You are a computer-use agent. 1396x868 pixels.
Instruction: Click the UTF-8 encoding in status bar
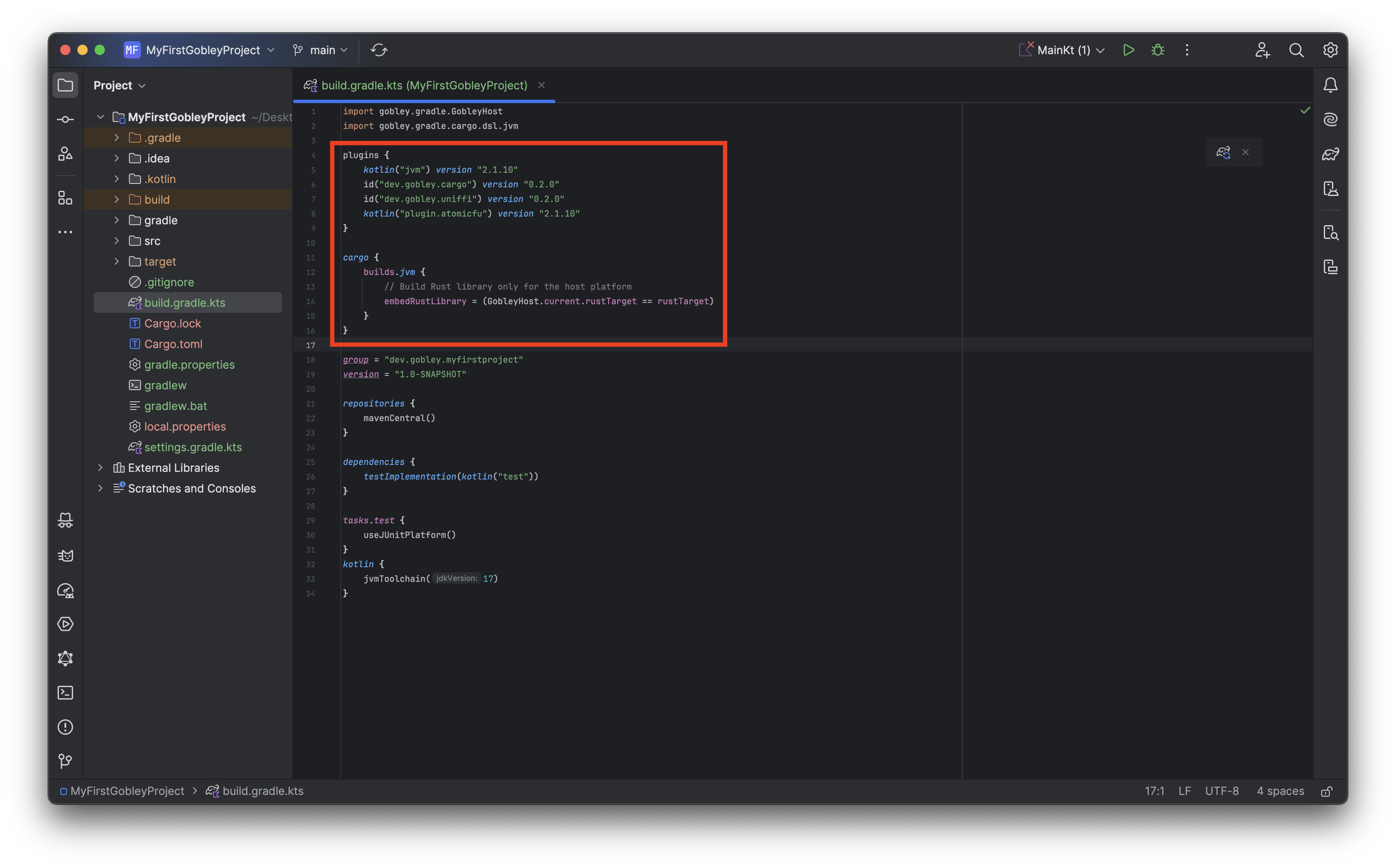click(x=1221, y=791)
